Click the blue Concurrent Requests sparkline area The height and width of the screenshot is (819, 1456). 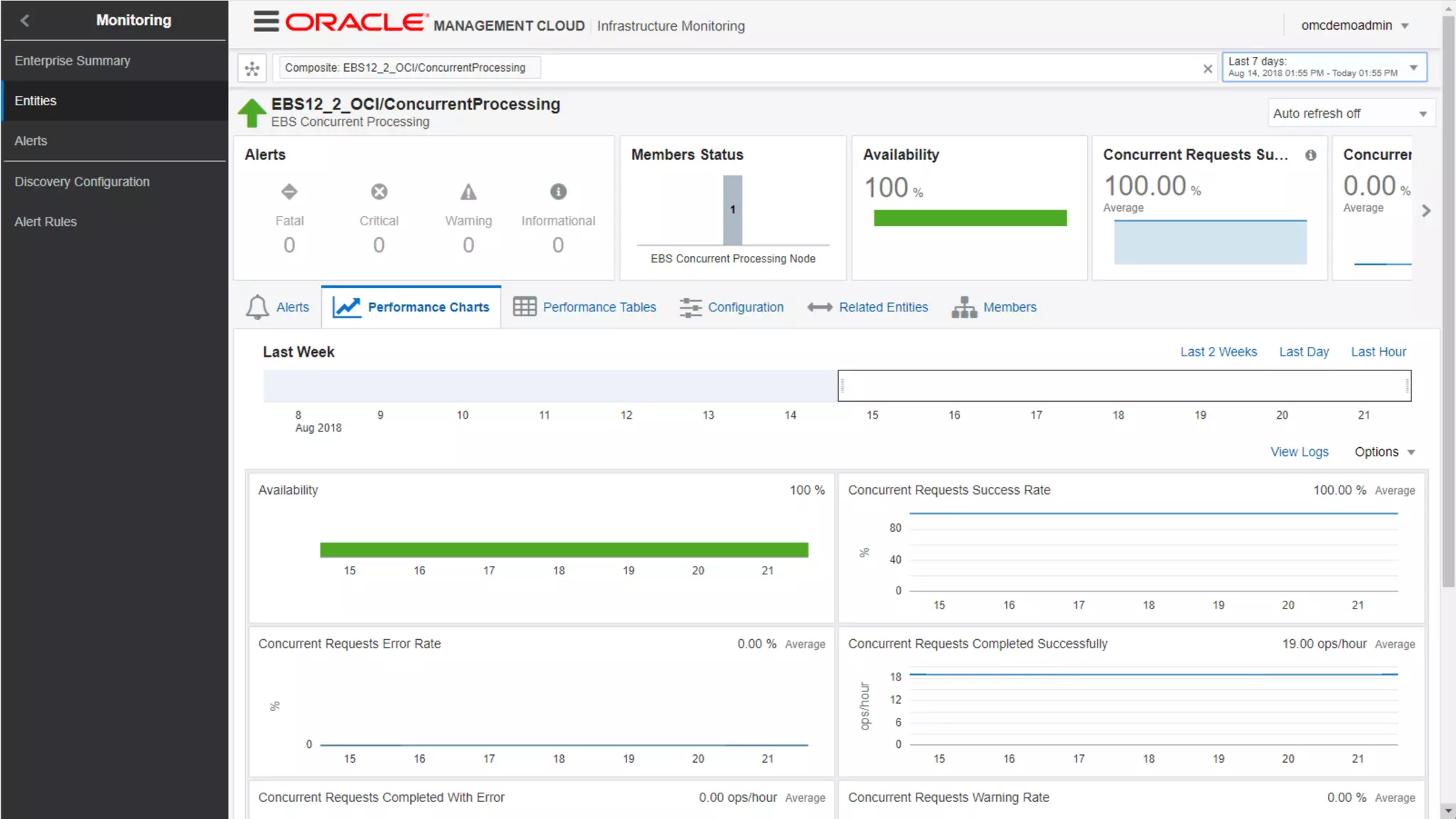(1210, 242)
